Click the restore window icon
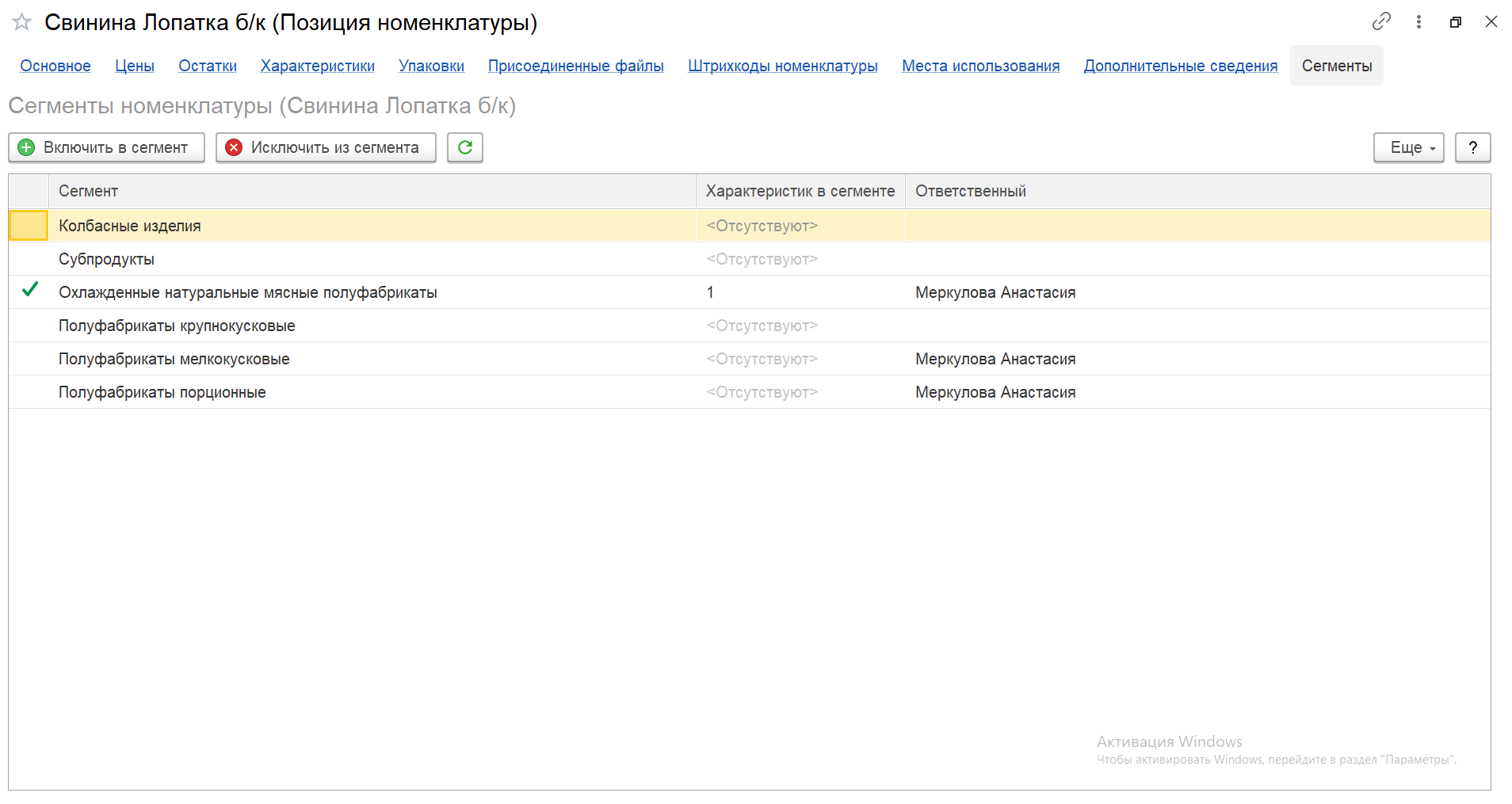 (1455, 22)
